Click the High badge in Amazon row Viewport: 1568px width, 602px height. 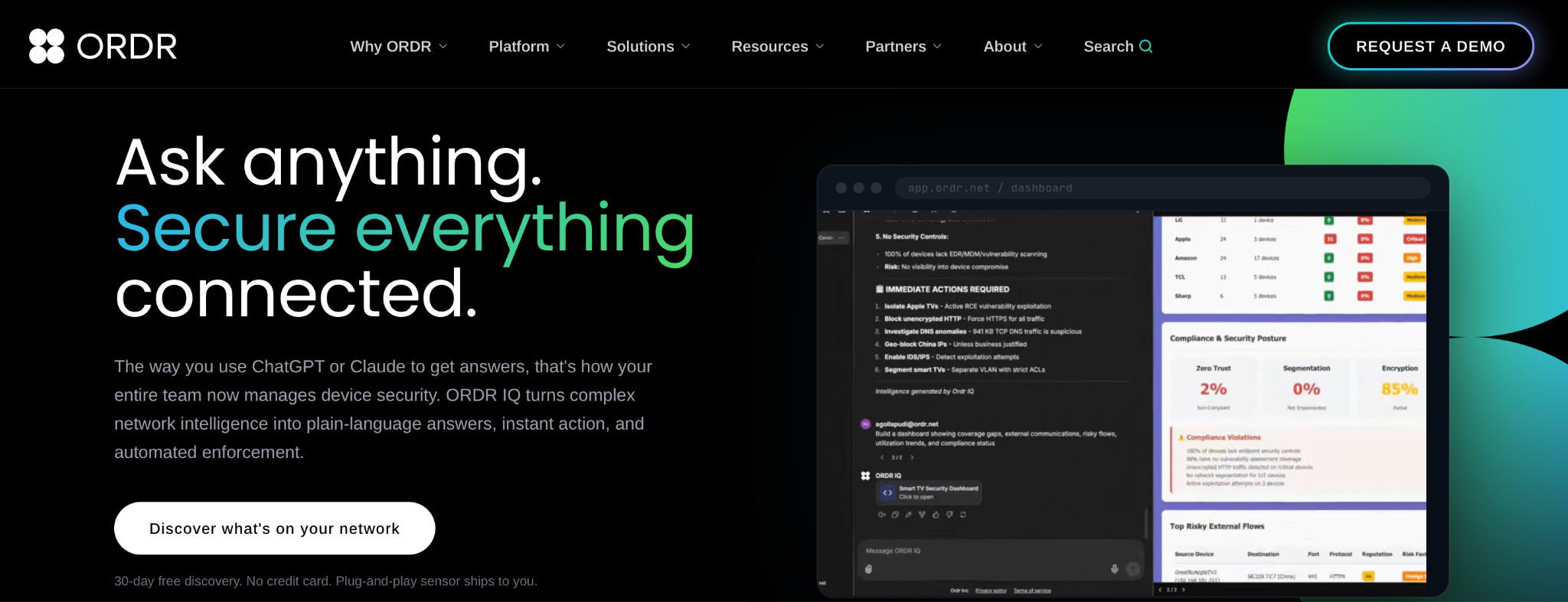[x=1412, y=258]
